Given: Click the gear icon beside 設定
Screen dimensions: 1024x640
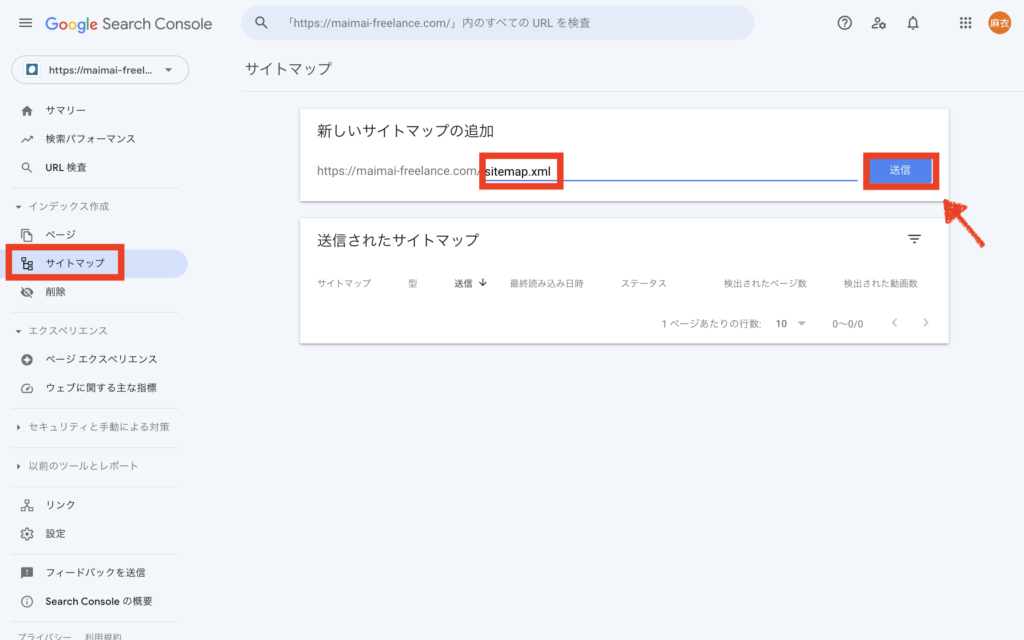Looking at the screenshot, I should pyautogui.click(x=27, y=534).
